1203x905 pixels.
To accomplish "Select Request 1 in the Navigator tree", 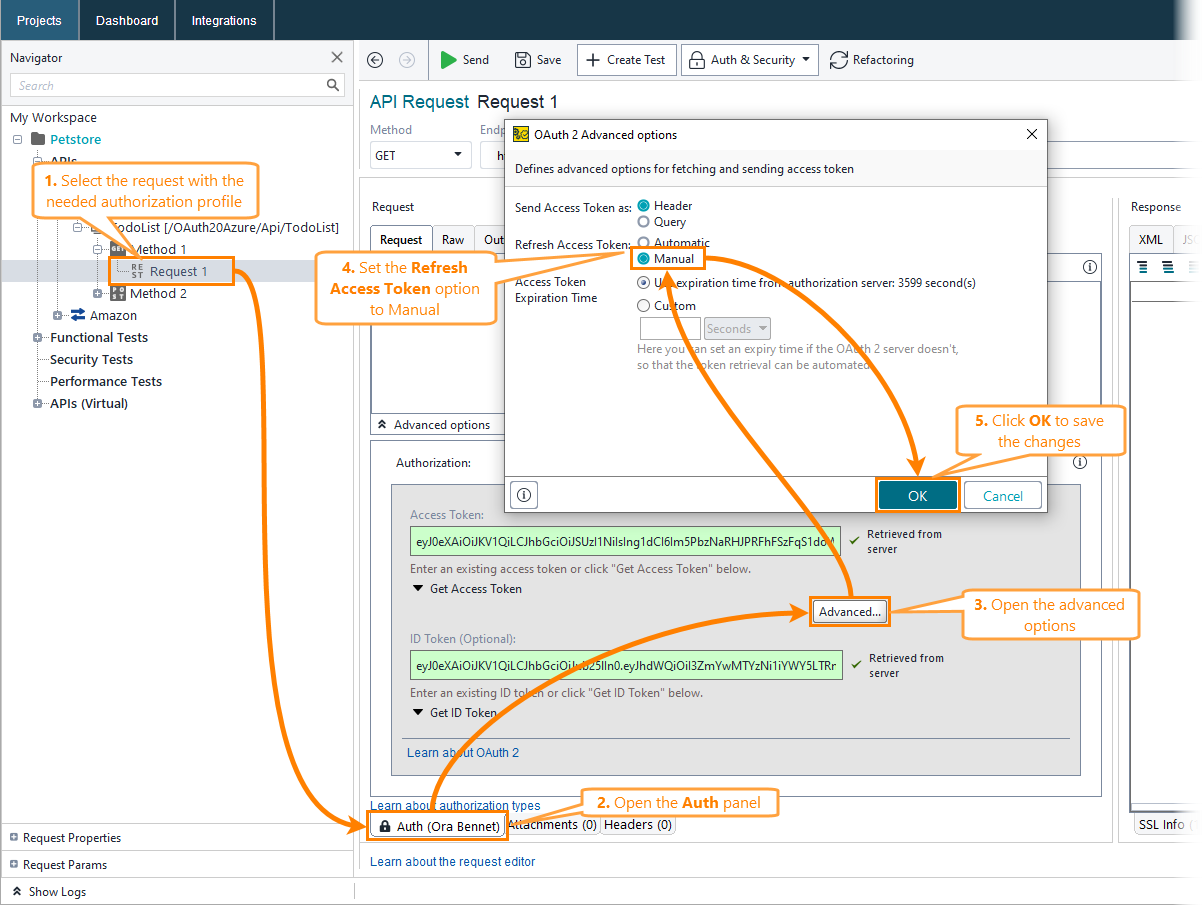I will pyautogui.click(x=179, y=271).
